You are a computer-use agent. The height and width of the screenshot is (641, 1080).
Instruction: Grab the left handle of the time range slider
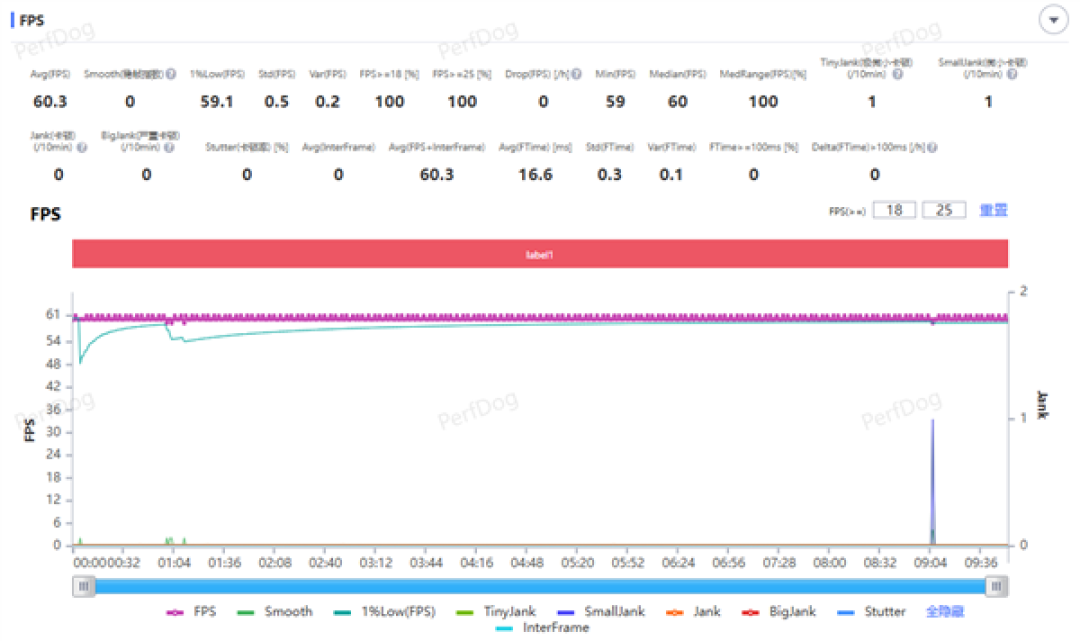click(83, 587)
